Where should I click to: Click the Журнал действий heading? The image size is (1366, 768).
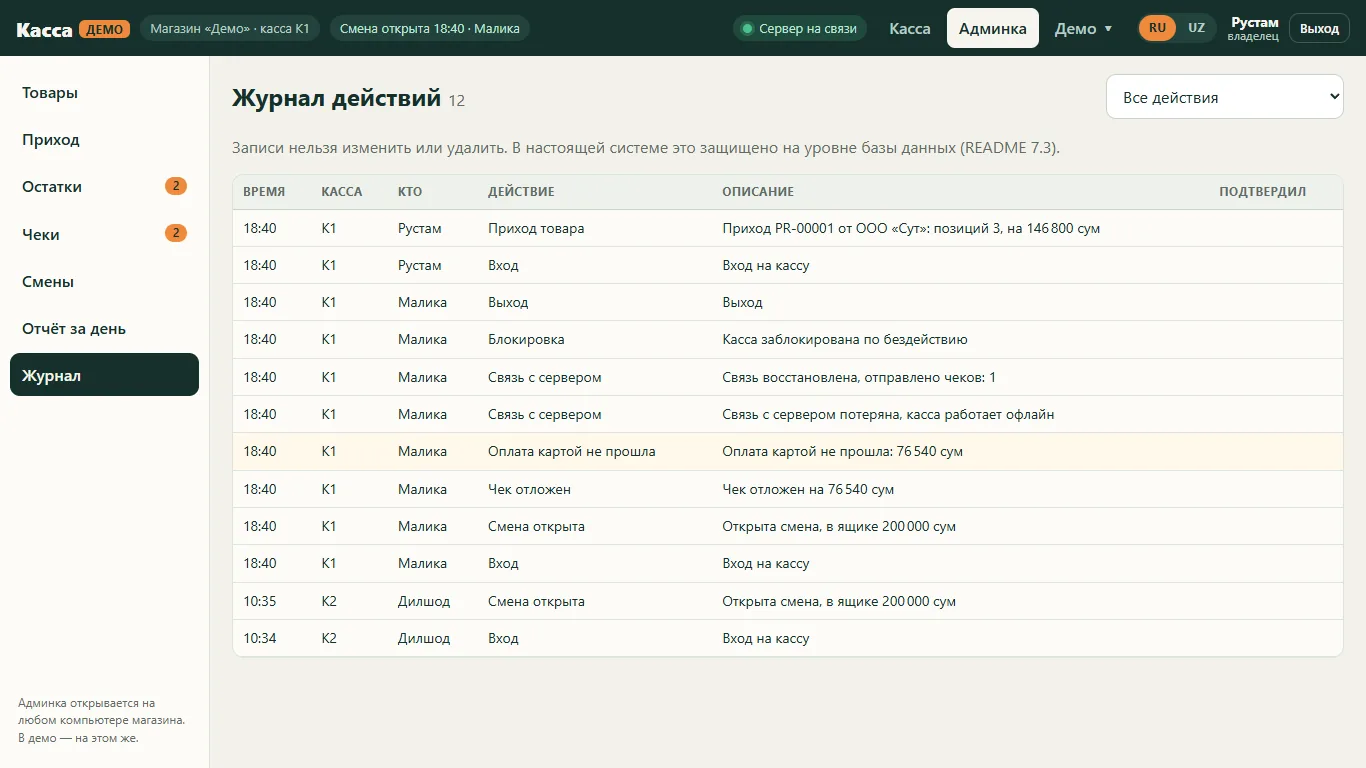(x=336, y=98)
